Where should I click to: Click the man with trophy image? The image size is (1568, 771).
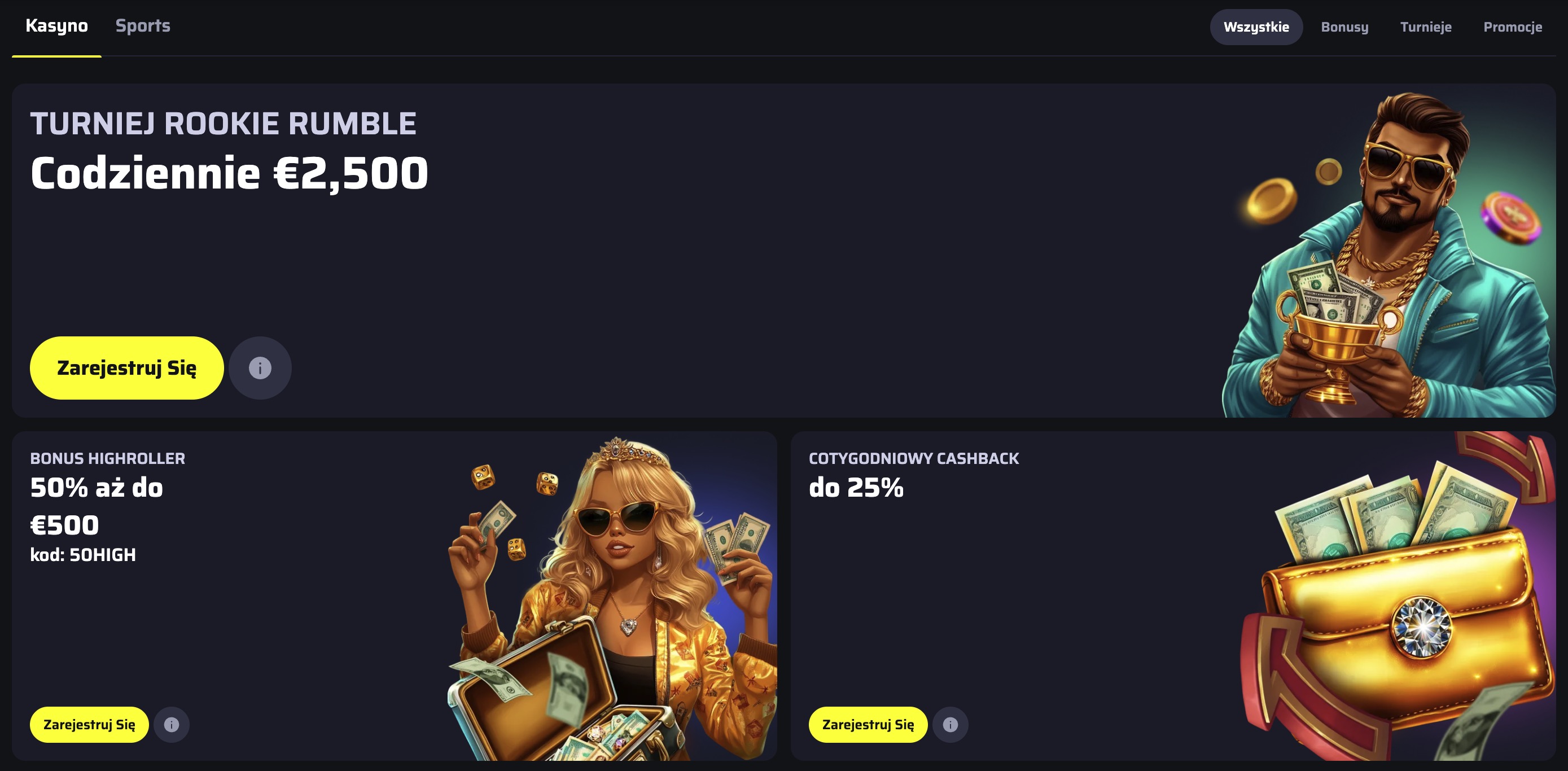[1388, 255]
